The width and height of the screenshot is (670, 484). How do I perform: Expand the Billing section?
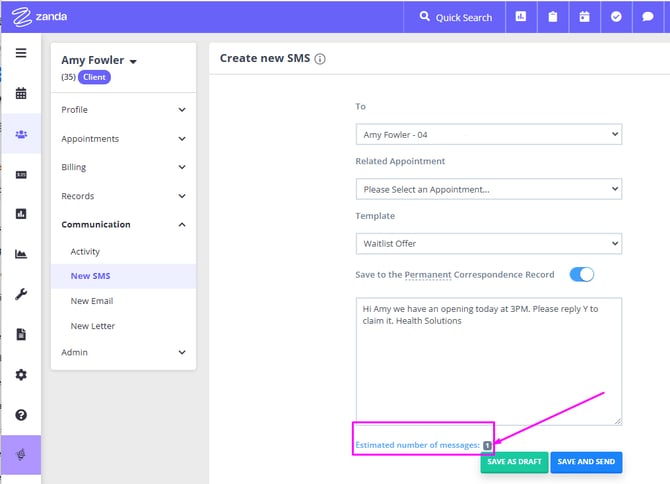tap(123, 167)
